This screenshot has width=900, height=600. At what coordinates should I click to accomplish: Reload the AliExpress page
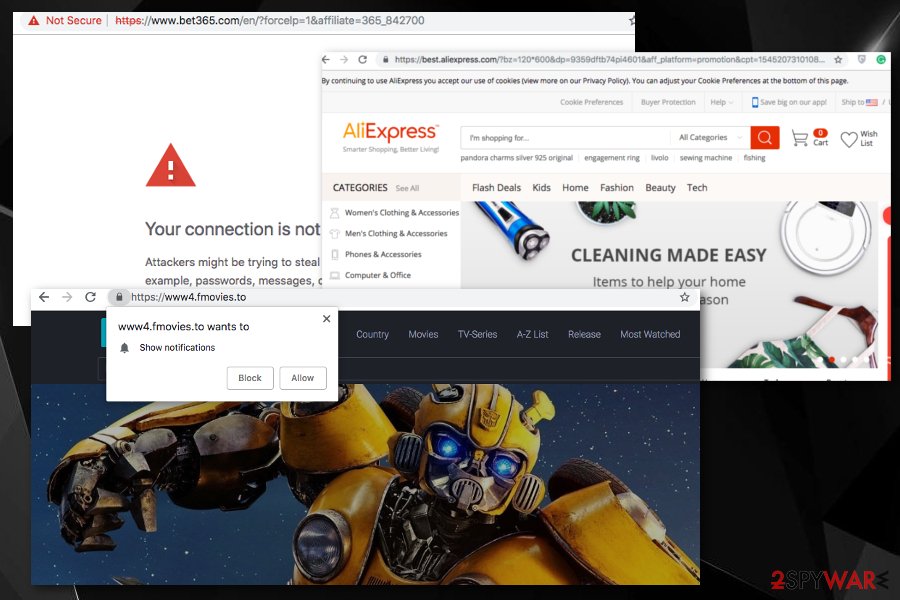tap(363, 60)
